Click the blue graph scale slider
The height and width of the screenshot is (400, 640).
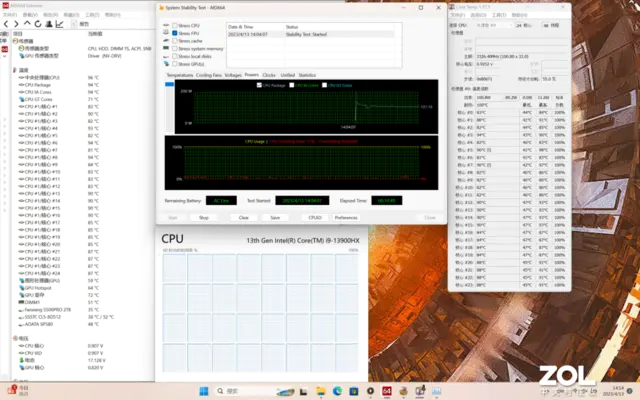pyautogui.click(x=169, y=84)
